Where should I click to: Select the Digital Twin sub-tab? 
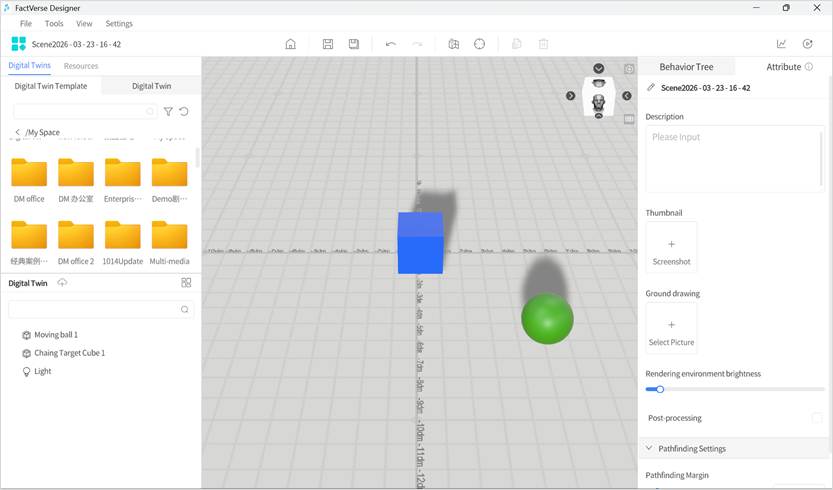(151, 86)
